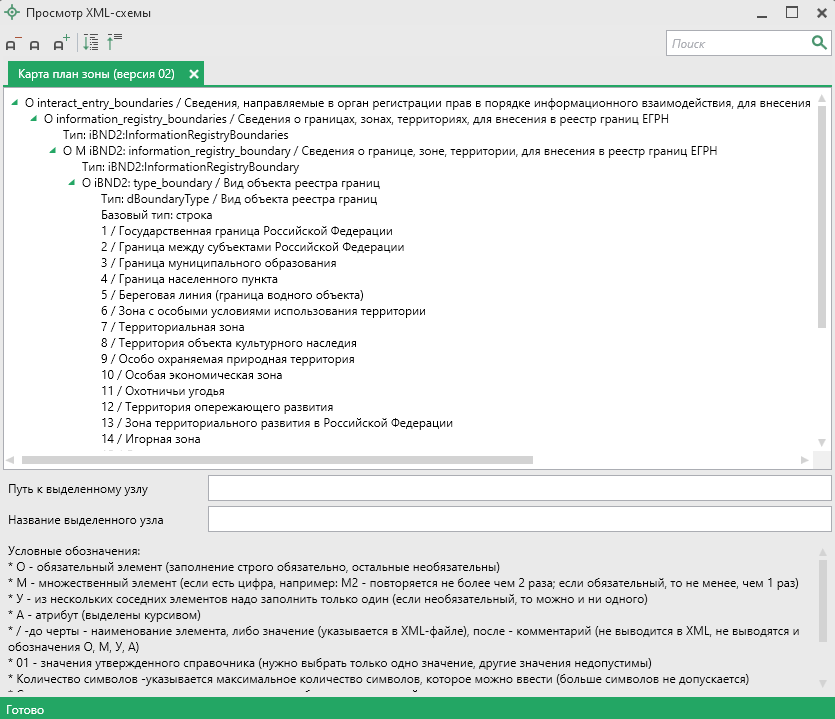Click the tree vertical scrollbar down arrow
The height and width of the screenshot is (719, 835).
point(822,441)
